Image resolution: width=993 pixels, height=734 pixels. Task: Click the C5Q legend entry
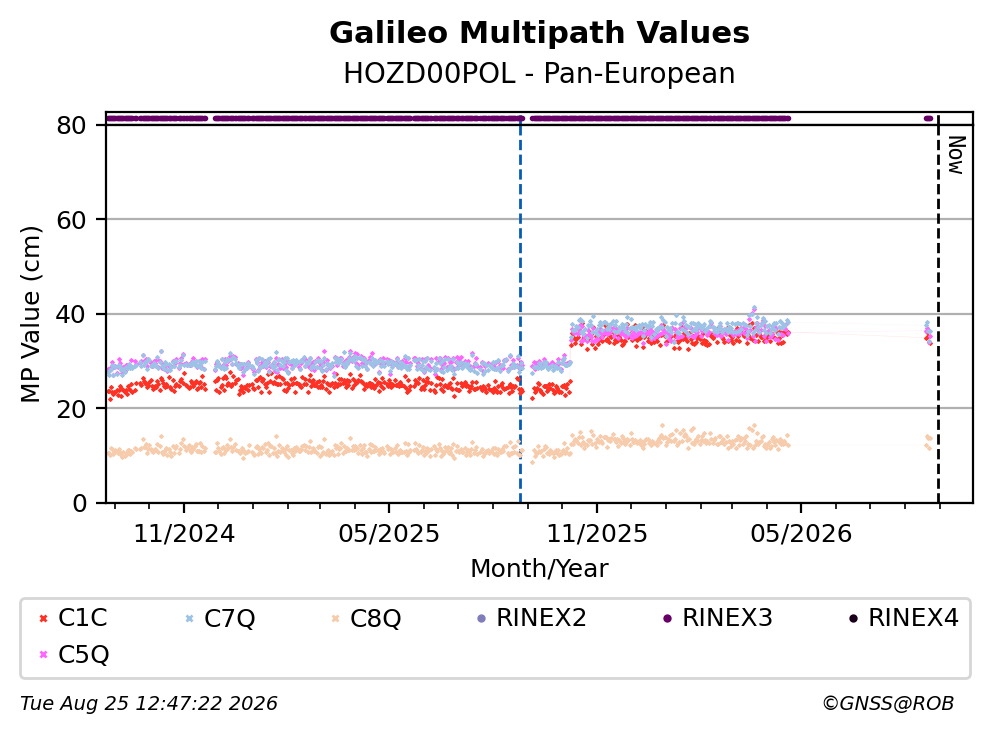tap(73, 654)
